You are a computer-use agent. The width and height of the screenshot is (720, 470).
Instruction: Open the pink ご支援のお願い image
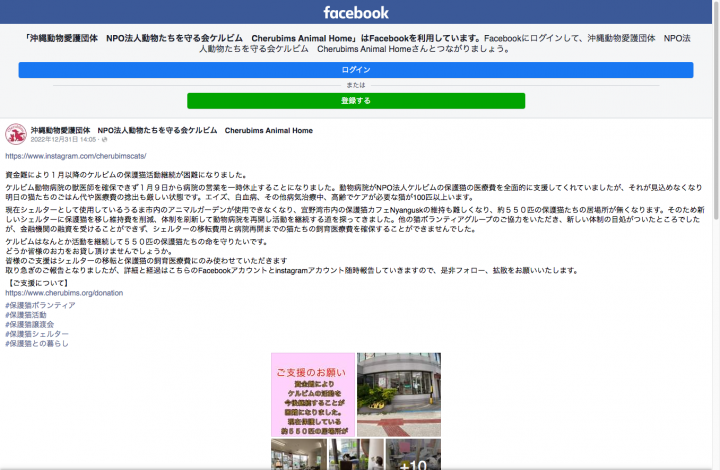[313, 394]
